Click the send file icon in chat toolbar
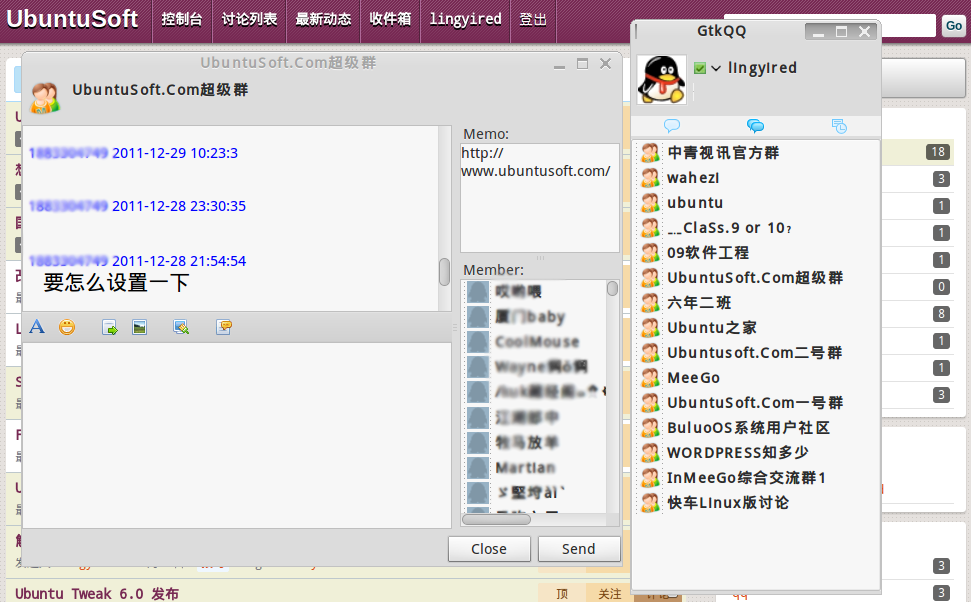Viewport: 971px width, 602px height. [x=110, y=328]
